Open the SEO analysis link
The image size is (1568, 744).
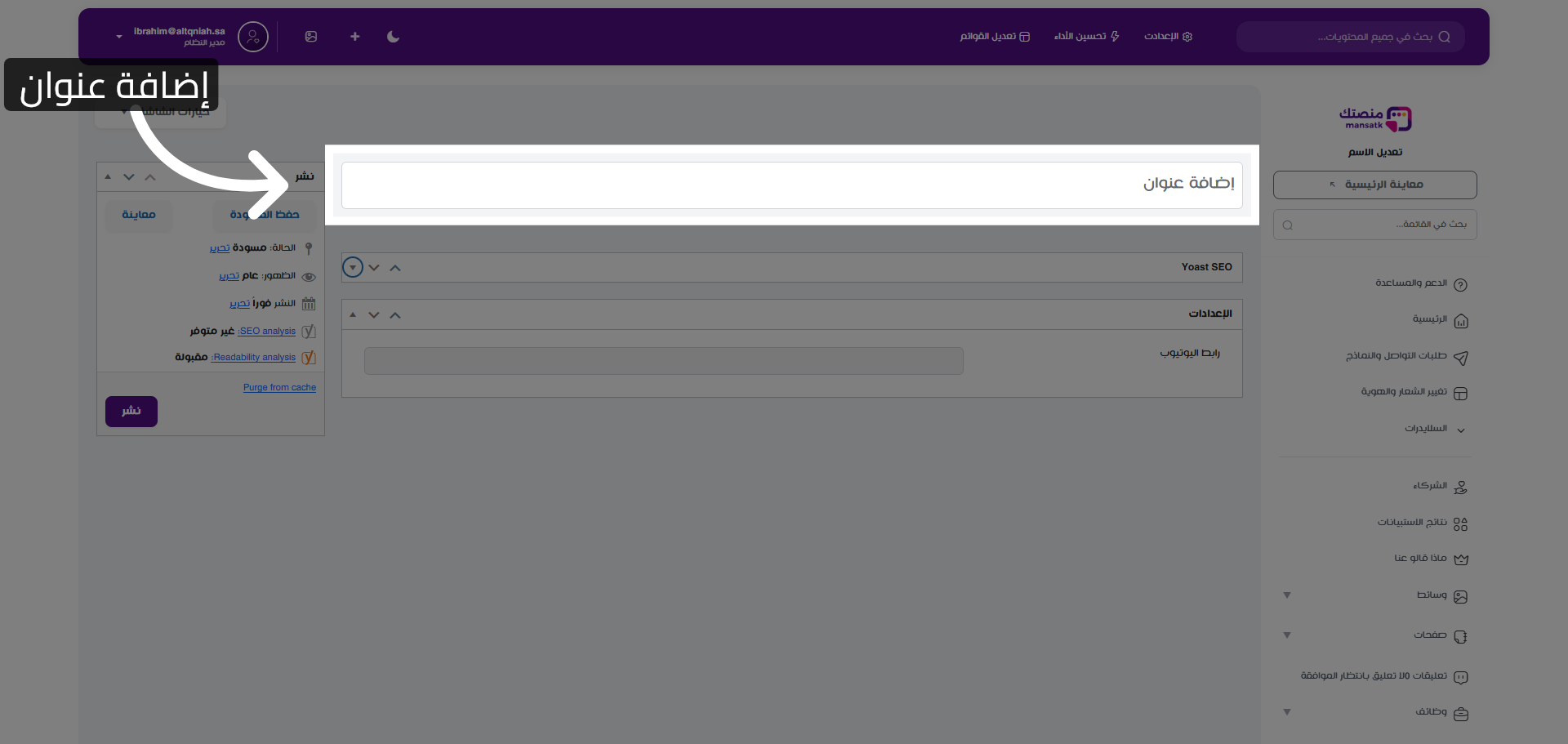[x=267, y=332]
